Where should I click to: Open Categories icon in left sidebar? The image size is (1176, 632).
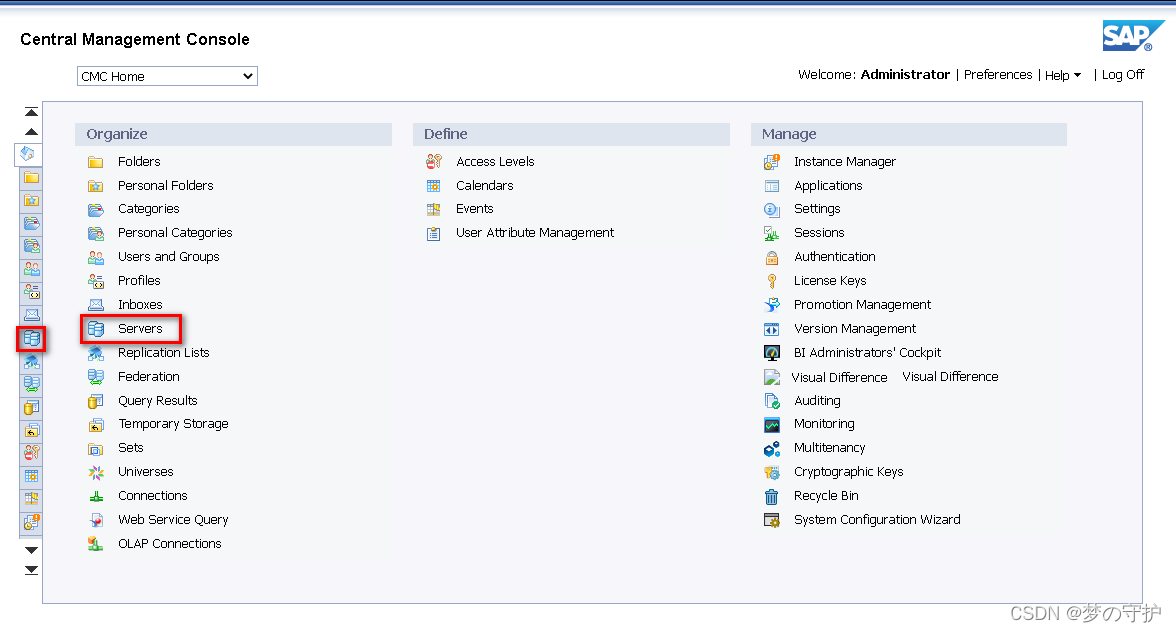(32, 223)
